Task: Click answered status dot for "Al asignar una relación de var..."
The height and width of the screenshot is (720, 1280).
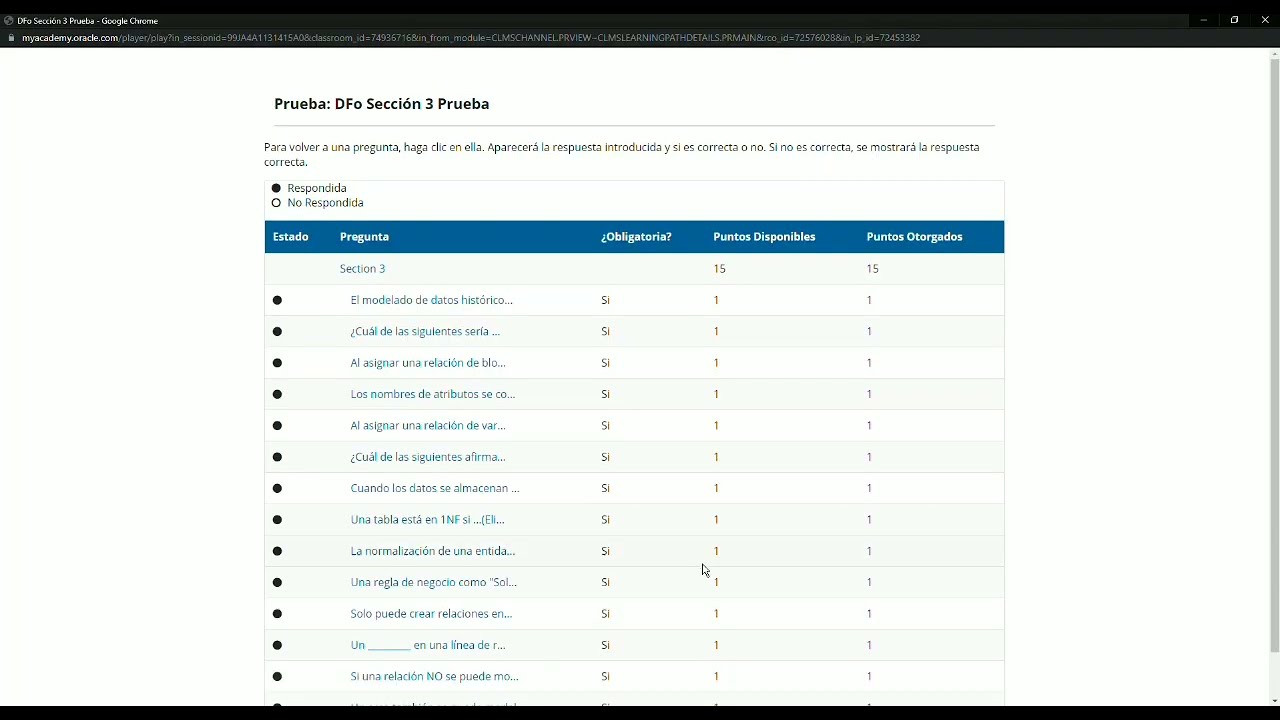Action: pos(277,426)
